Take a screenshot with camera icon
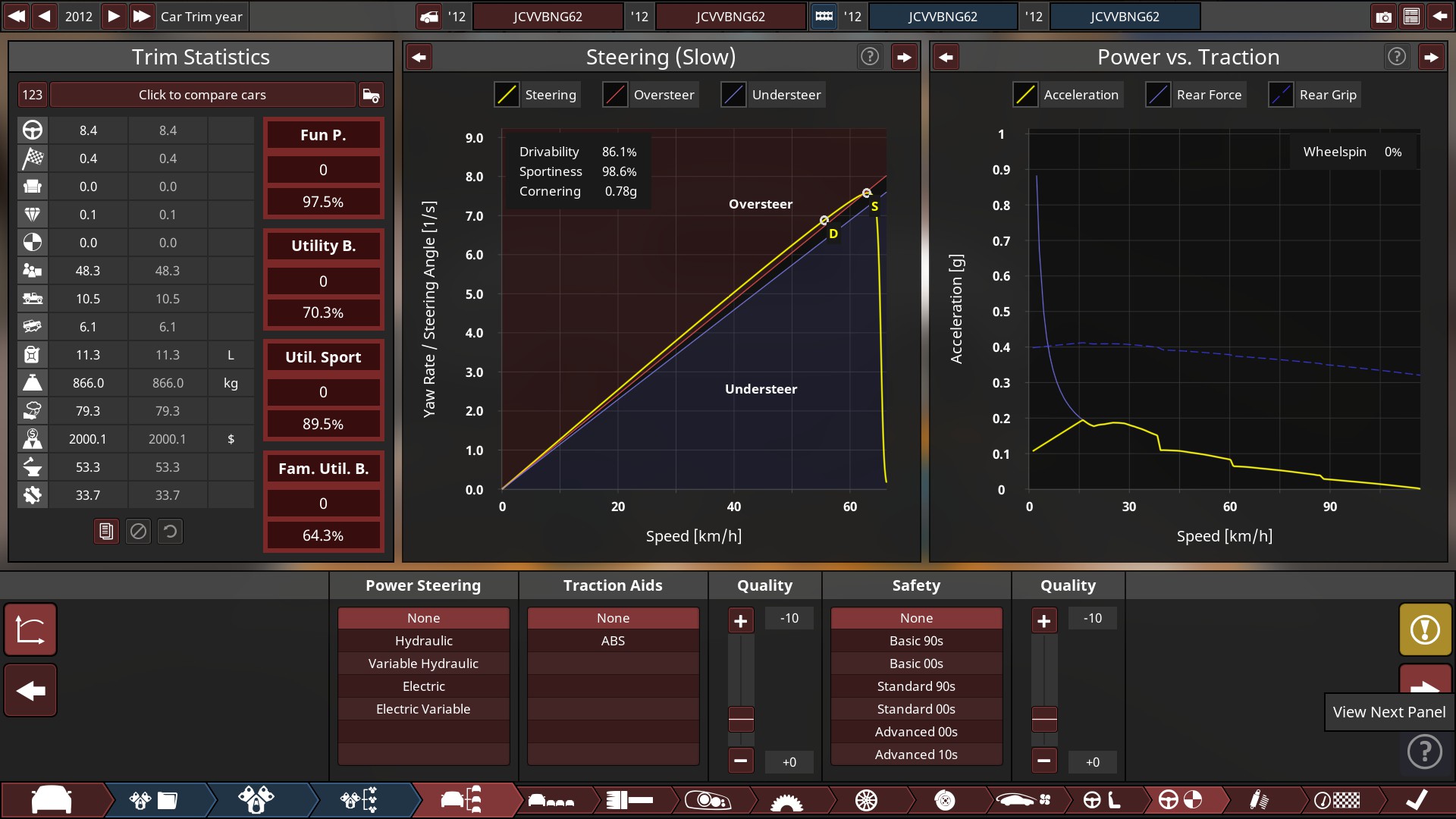This screenshot has height=819, width=1456. 1383,16
